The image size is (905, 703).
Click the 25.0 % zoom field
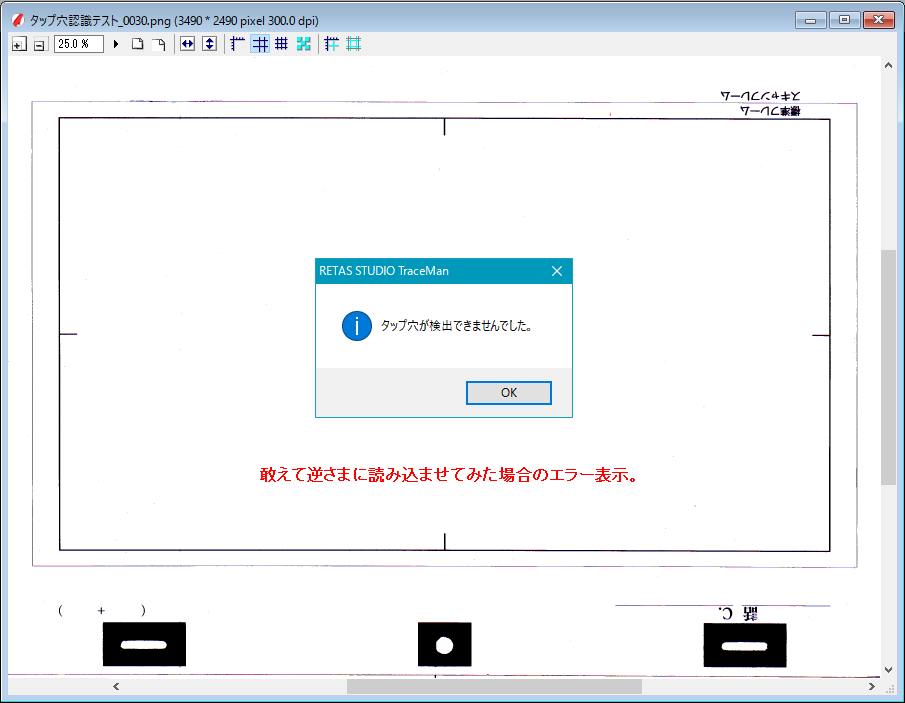click(79, 44)
